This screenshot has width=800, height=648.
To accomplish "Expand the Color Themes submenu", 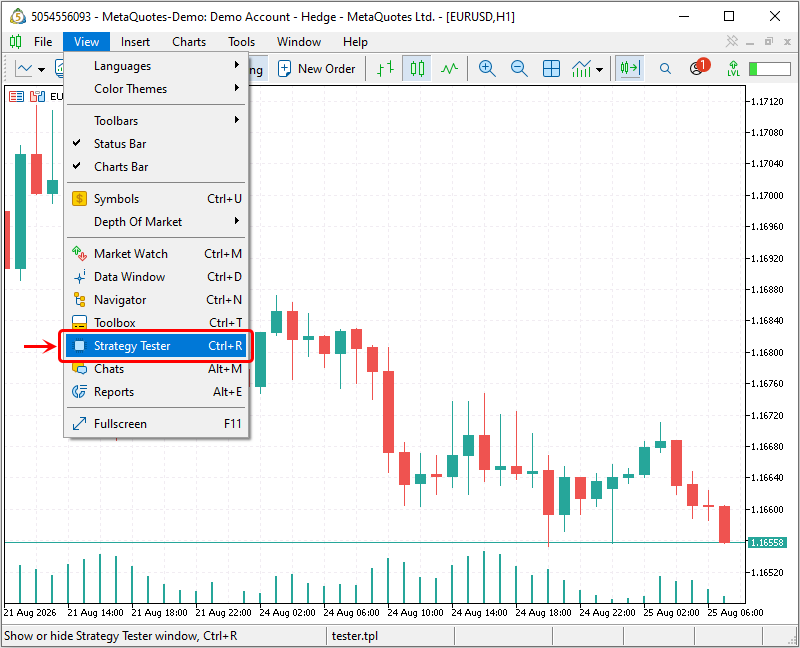I will point(156,89).
